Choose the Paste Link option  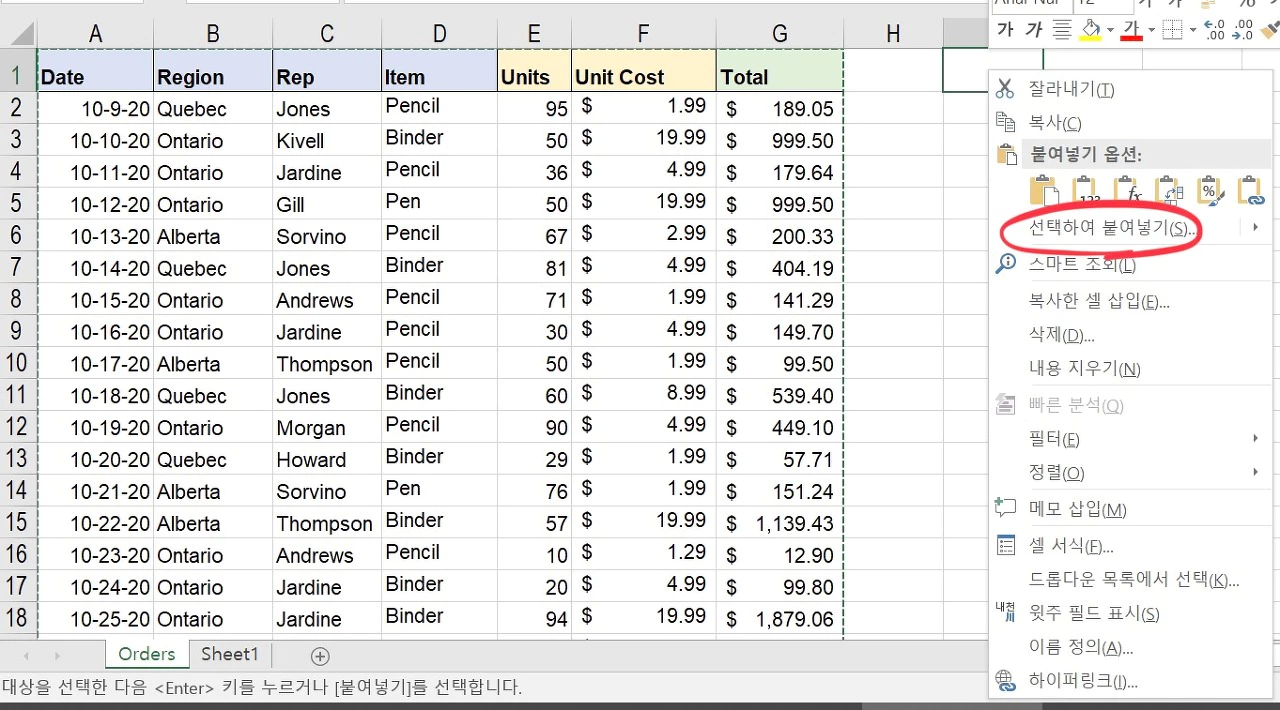coord(1252,191)
